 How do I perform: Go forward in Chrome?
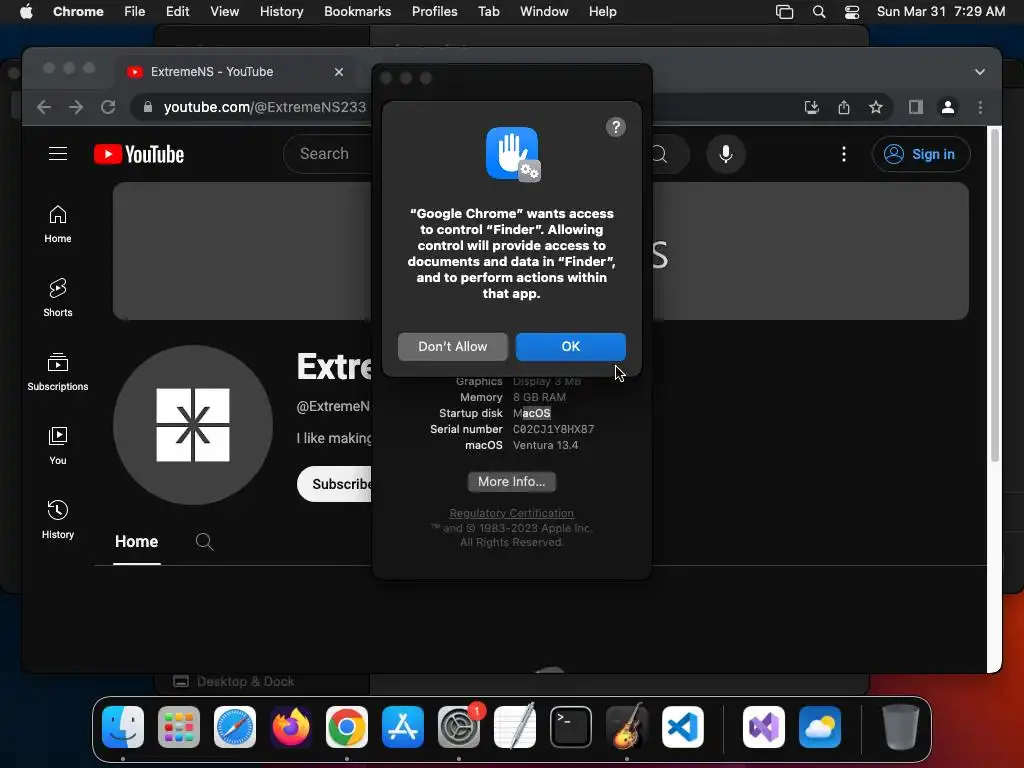click(x=76, y=107)
